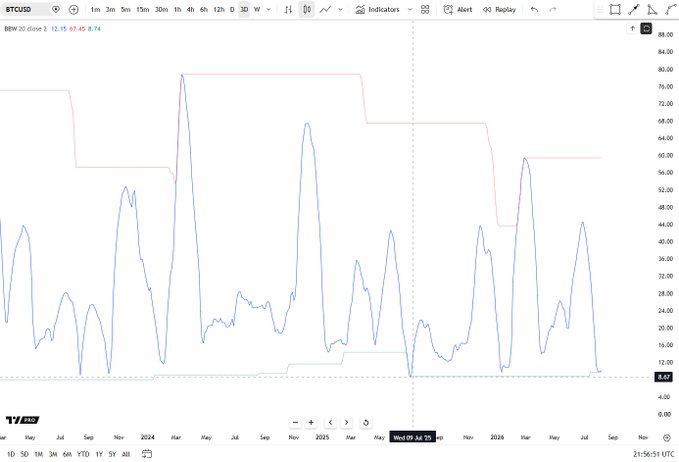This screenshot has width=679, height=462.
Task: Open the Indicators dialog
Action: (378, 10)
